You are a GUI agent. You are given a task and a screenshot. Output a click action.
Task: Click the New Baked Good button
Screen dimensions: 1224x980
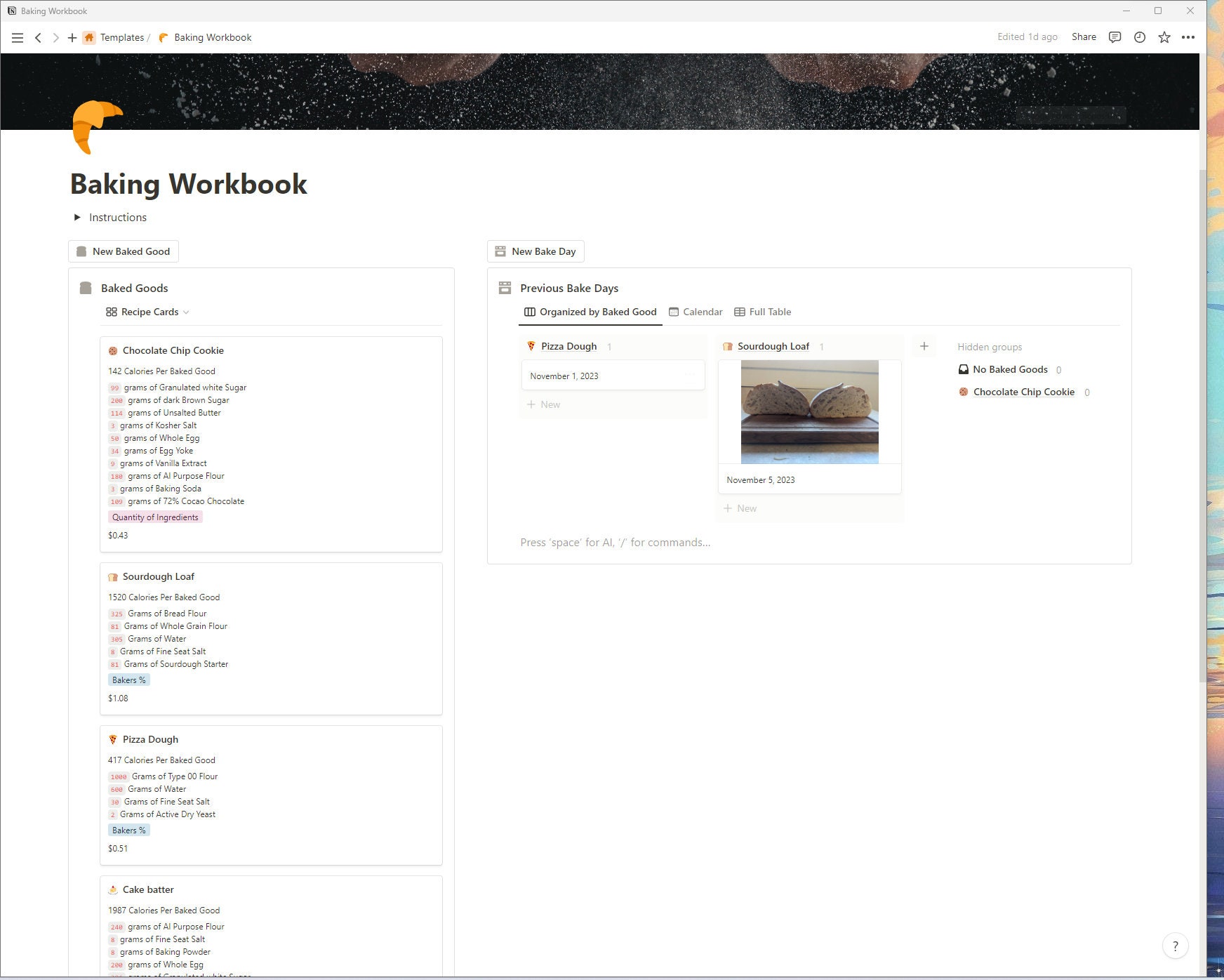[x=123, y=251]
